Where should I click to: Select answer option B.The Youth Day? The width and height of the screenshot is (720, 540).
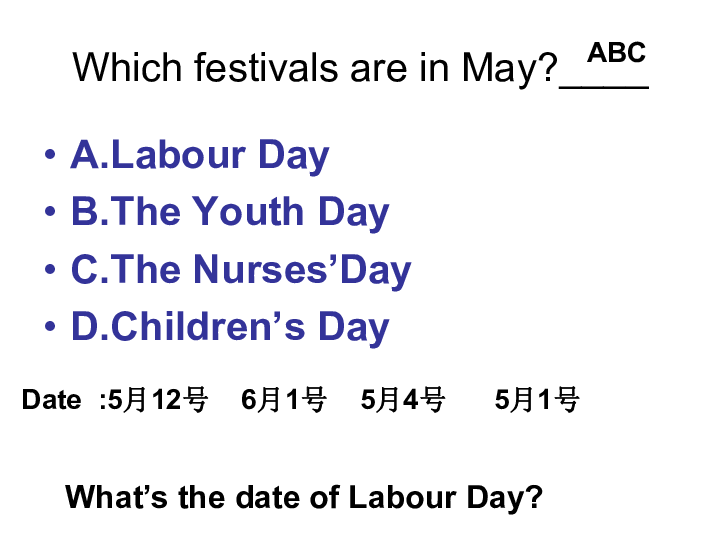tap(230, 213)
